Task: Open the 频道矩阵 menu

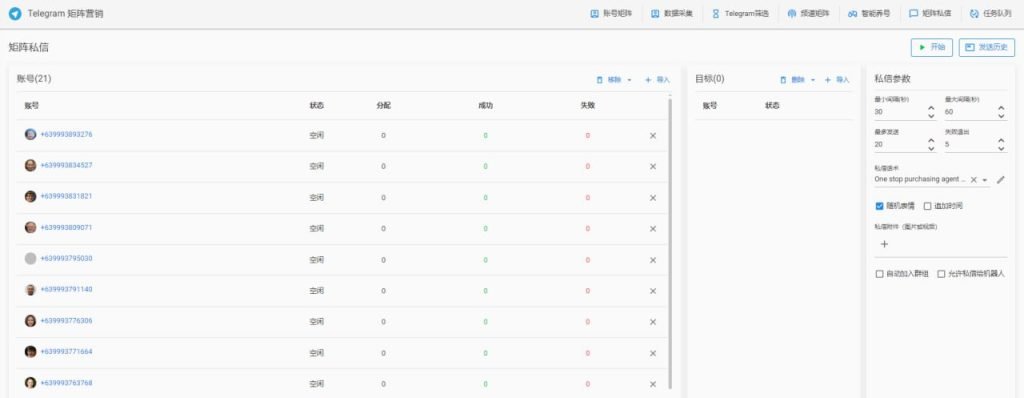Action: point(808,14)
